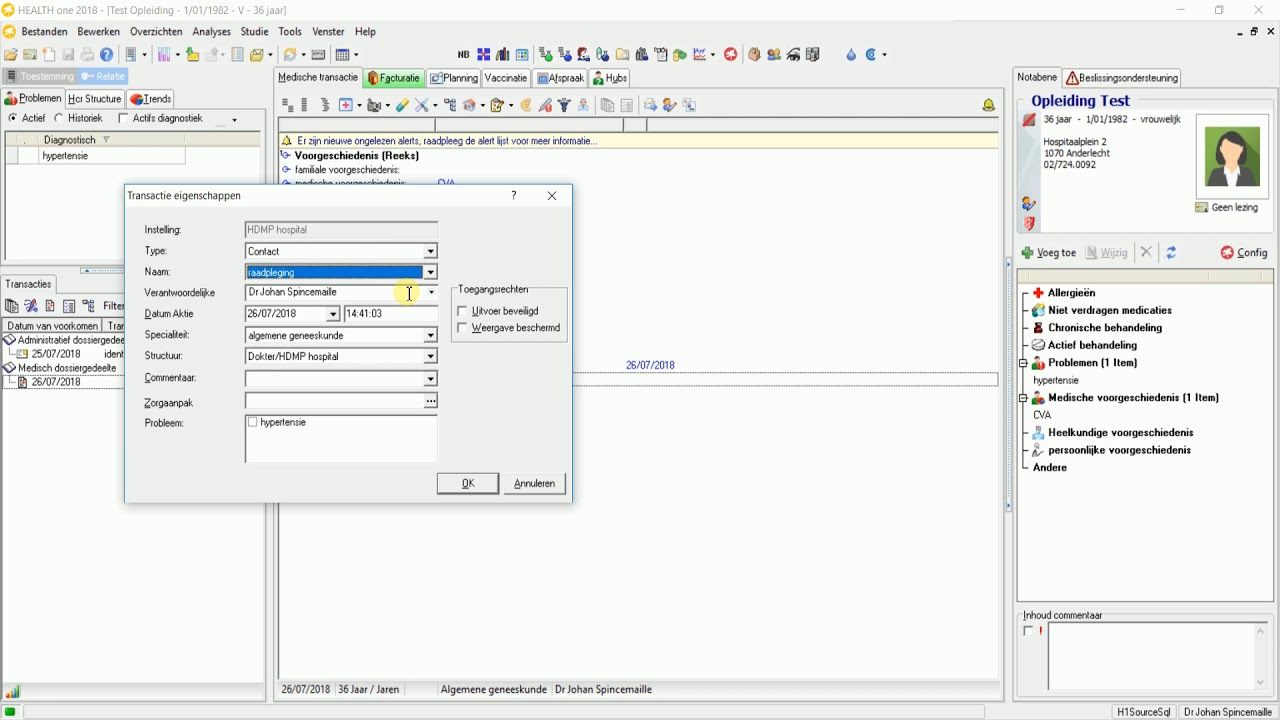Click the tree structure icon in Transacties panel

[x=89, y=306]
